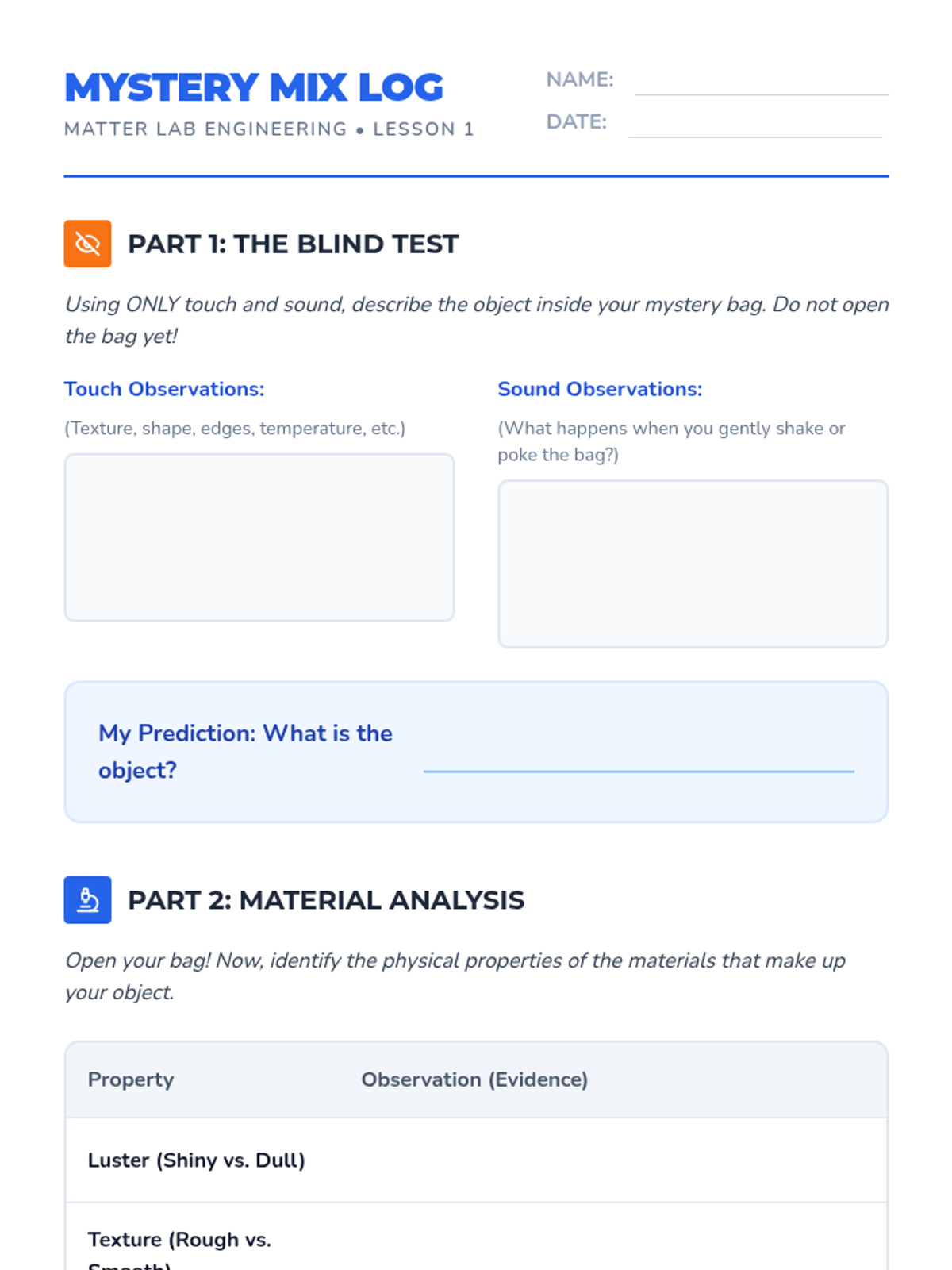Click the Luster (Shiny vs. Dull) row label

coord(197,1160)
